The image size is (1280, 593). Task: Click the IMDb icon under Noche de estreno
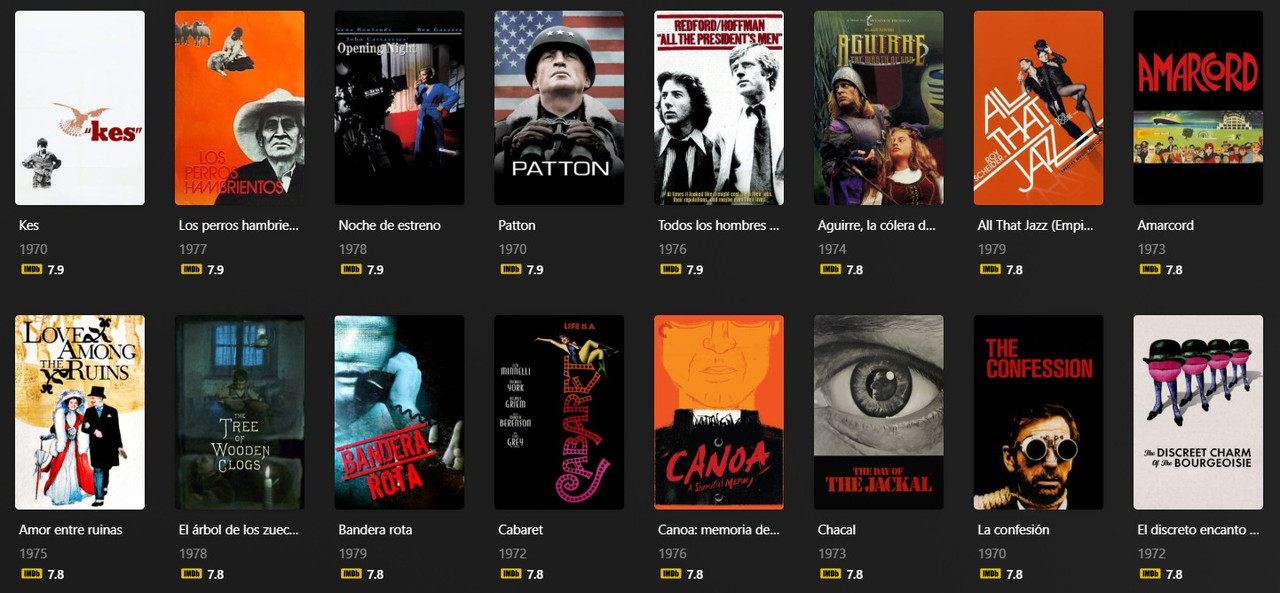pos(350,270)
